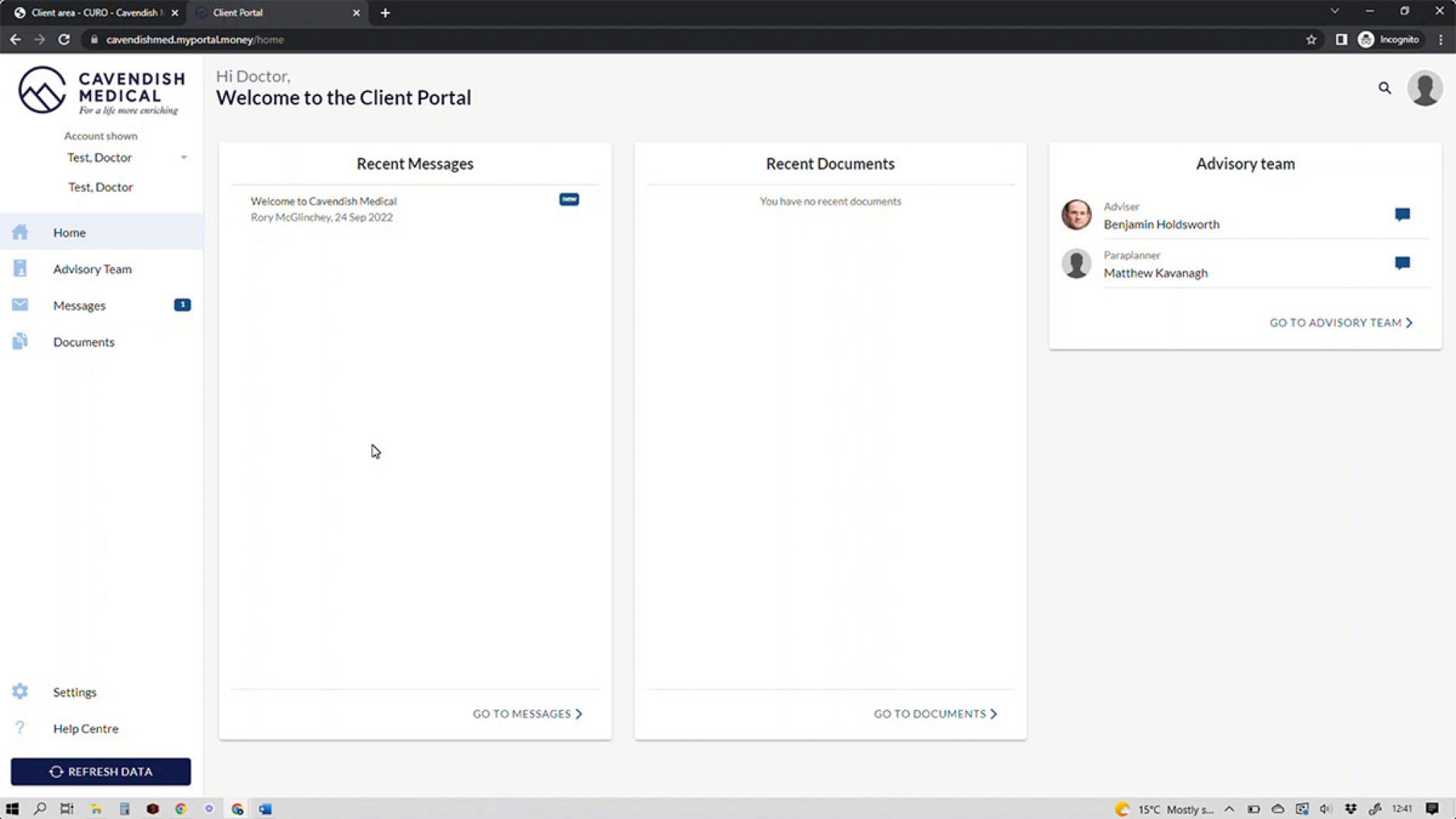Switch to Client area CURO tab
Image resolution: width=1456 pixels, height=819 pixels.
tap(92, 13)
